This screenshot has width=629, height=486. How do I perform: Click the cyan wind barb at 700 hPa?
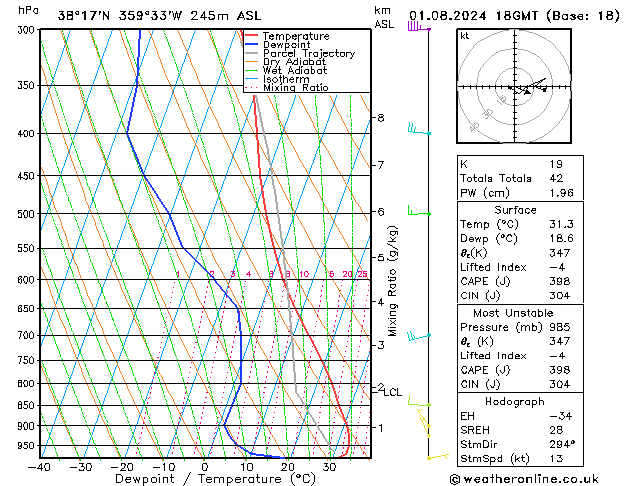(419, 336)
